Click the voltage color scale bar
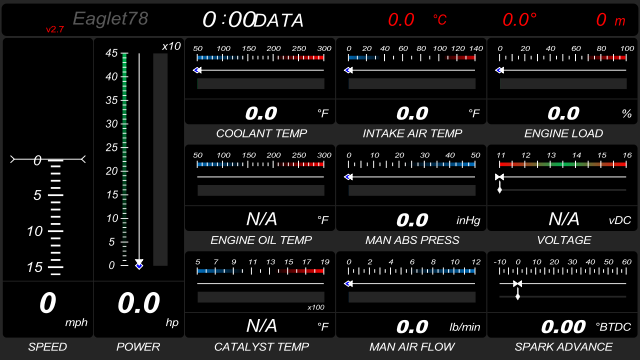This screenshot has height=360, width=640. (x=563, y=164)
